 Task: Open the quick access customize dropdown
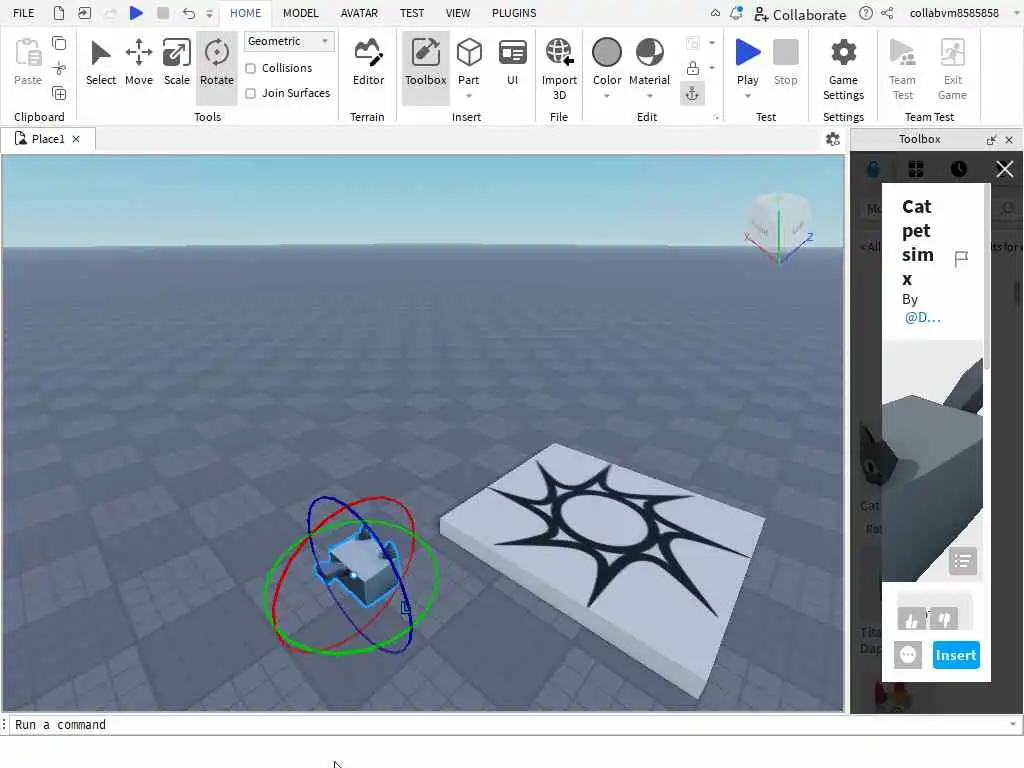pos(209,13)
